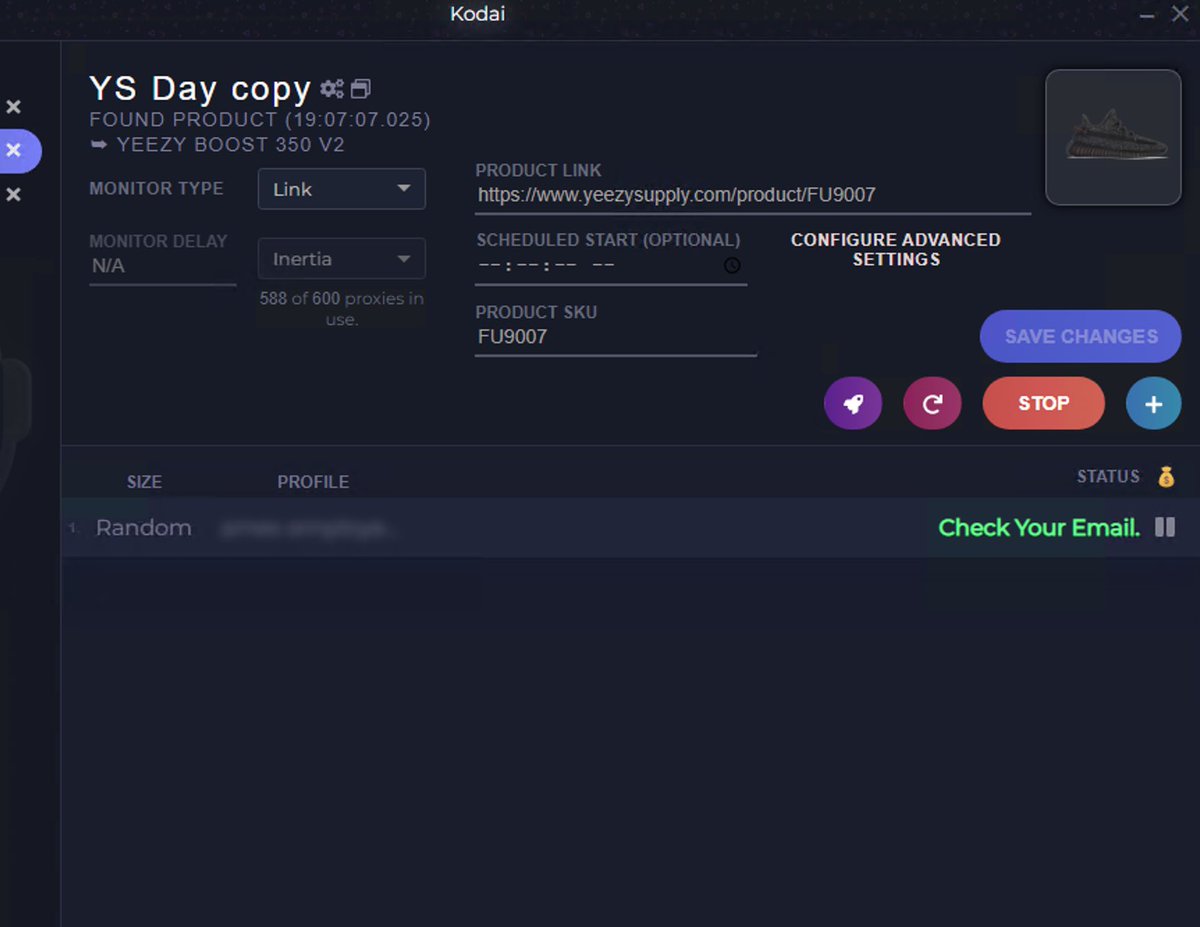Click the Check Your Email status
The width and height of the screenshot is (1200, 927).
1039,528
